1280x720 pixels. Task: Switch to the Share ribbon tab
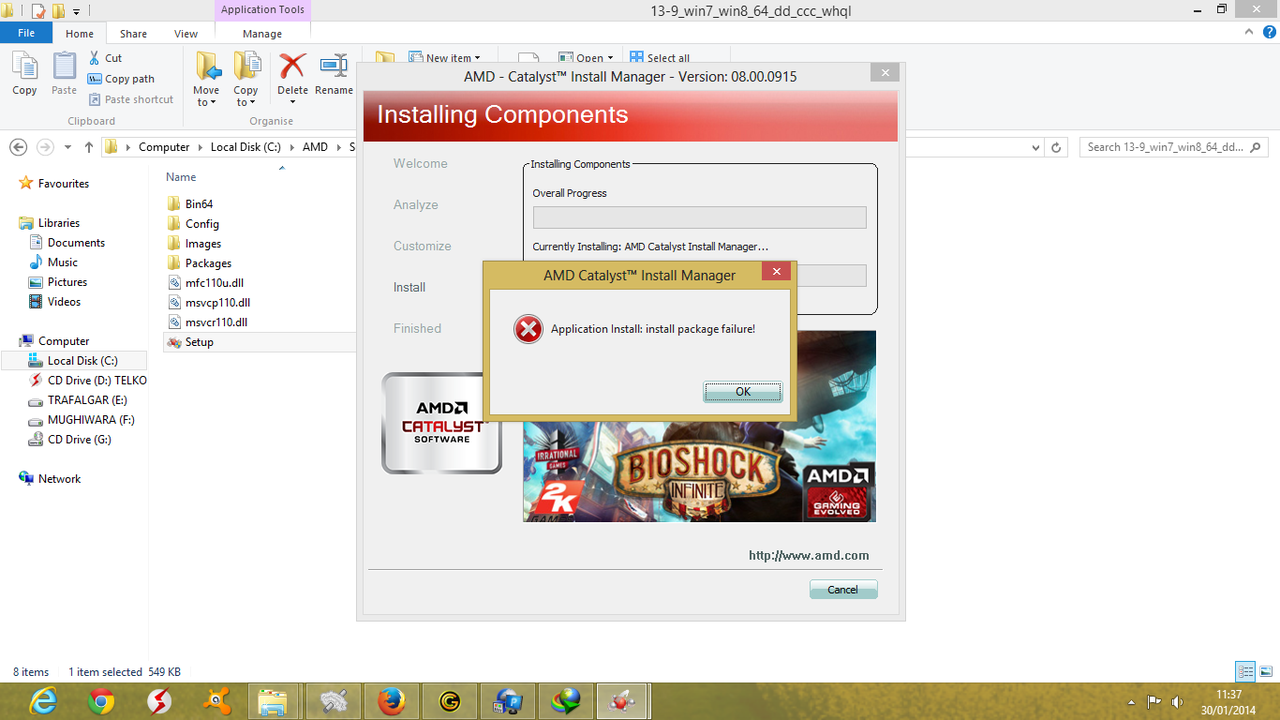pyautogui.click(x=133, y=34)
